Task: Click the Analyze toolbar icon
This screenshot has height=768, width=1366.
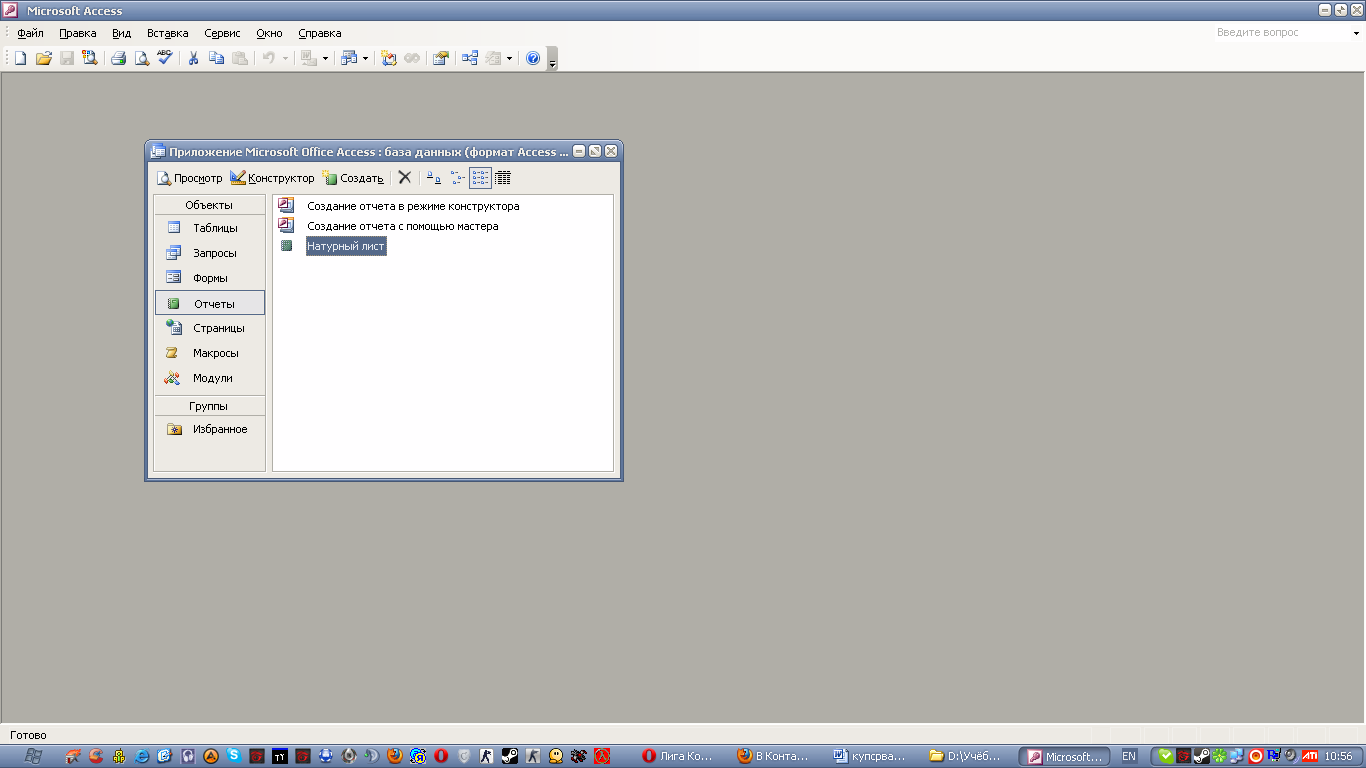Action: pyautogui.click(x=348, y=58)
